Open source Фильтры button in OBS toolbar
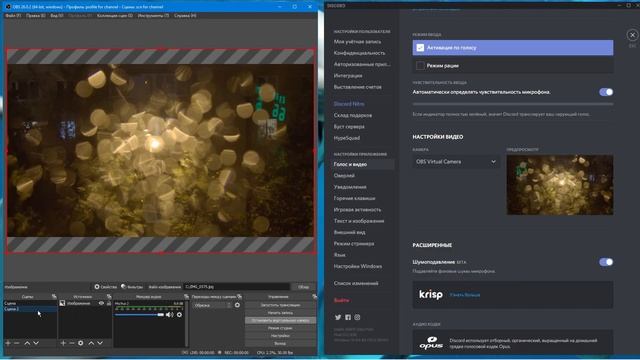The image size is (640, 360). pyautogui.click(x=132, y=287)
